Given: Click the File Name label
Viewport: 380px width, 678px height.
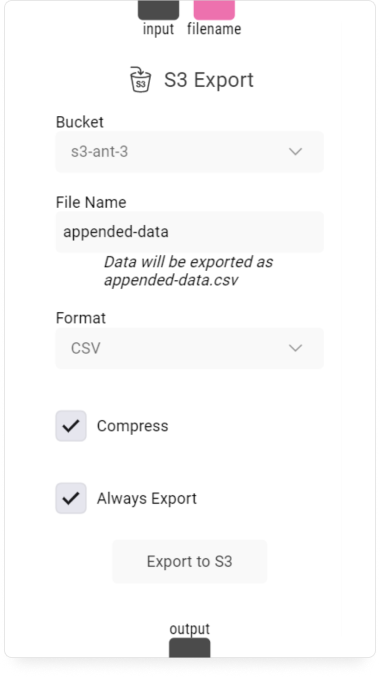Looking at the screenshot, I should point(91,202).
